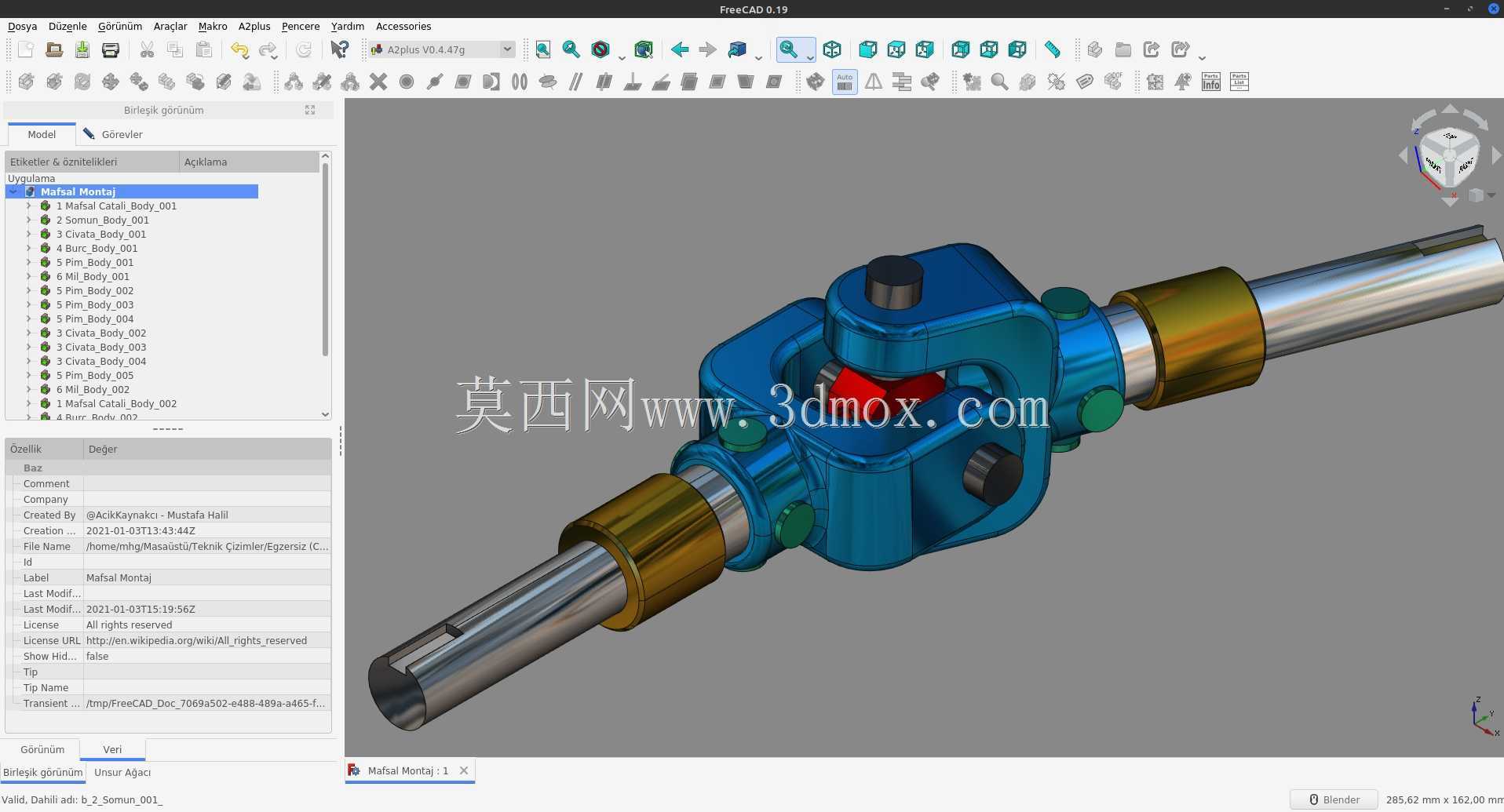The width and height of the screenshot is (1504, 812).
Task: Click the Blender navigation style button
Action: point(1334,799)
